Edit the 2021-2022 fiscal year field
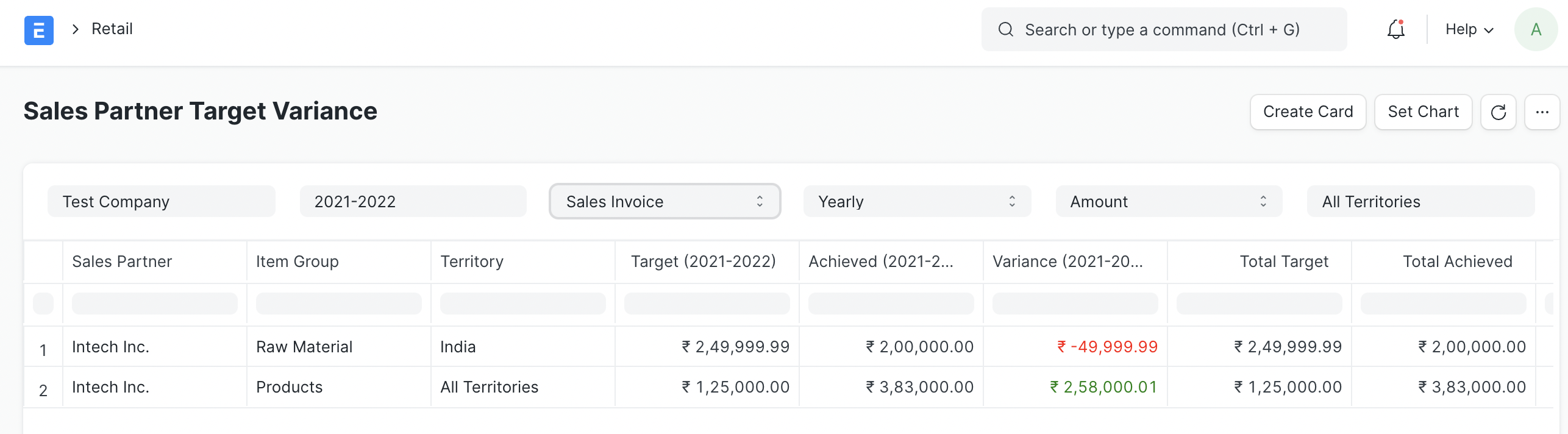This screenshot has width=1568, height=434. pyautogui.click(x=413, y=202)
